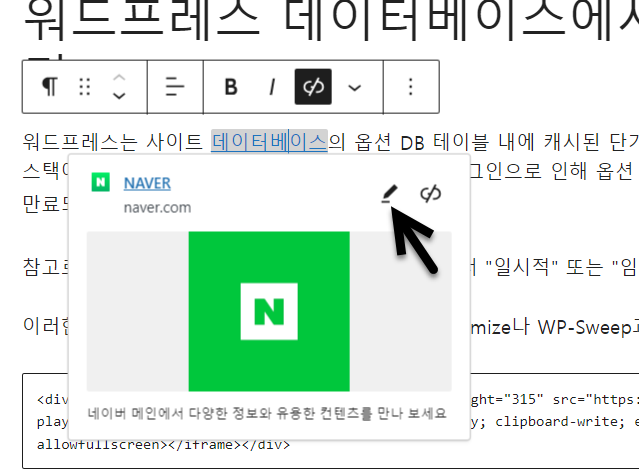Click the linked word 데이터베이스
Image resolution: width=639 pixels, height=475 pixels.
point(269,142)
